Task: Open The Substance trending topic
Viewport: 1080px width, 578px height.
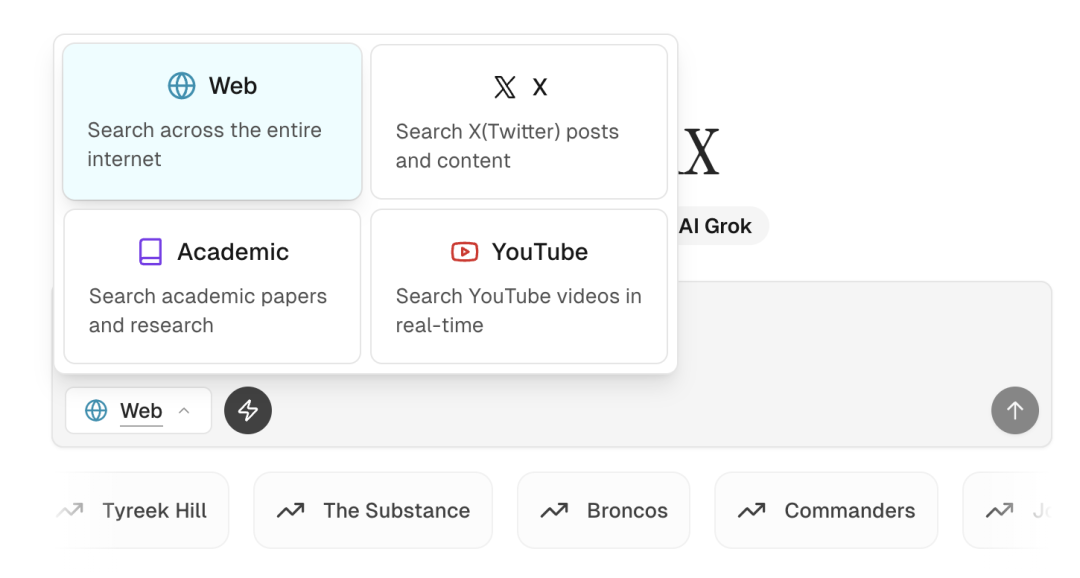Action: tap(373, 510)
